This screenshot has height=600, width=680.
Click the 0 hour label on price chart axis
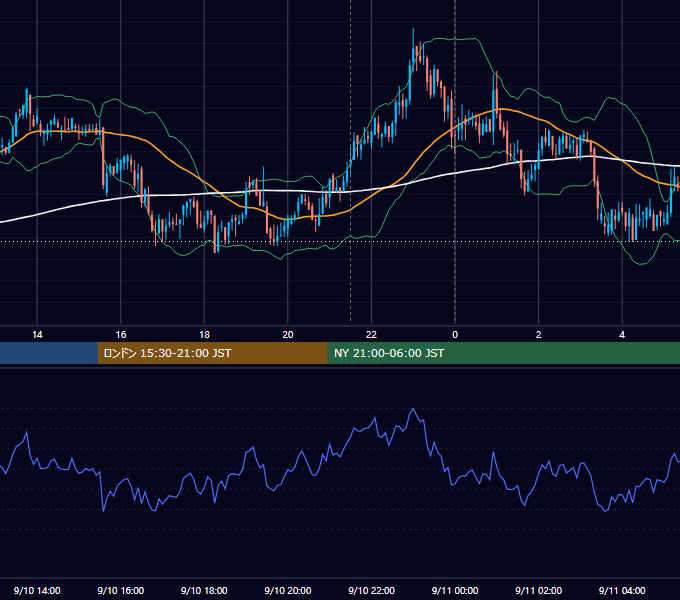tap(455, 335)
